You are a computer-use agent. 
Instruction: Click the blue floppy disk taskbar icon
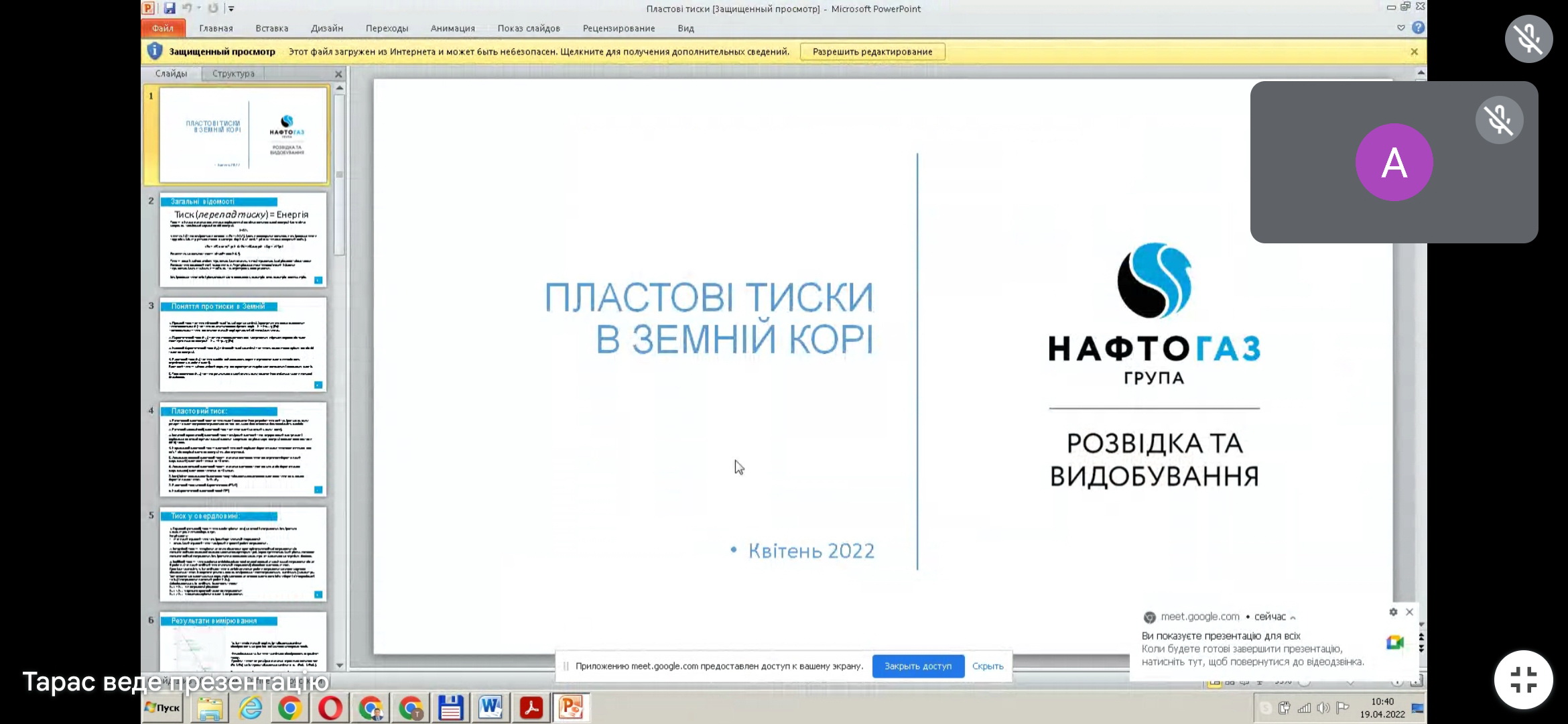point(450,708)
